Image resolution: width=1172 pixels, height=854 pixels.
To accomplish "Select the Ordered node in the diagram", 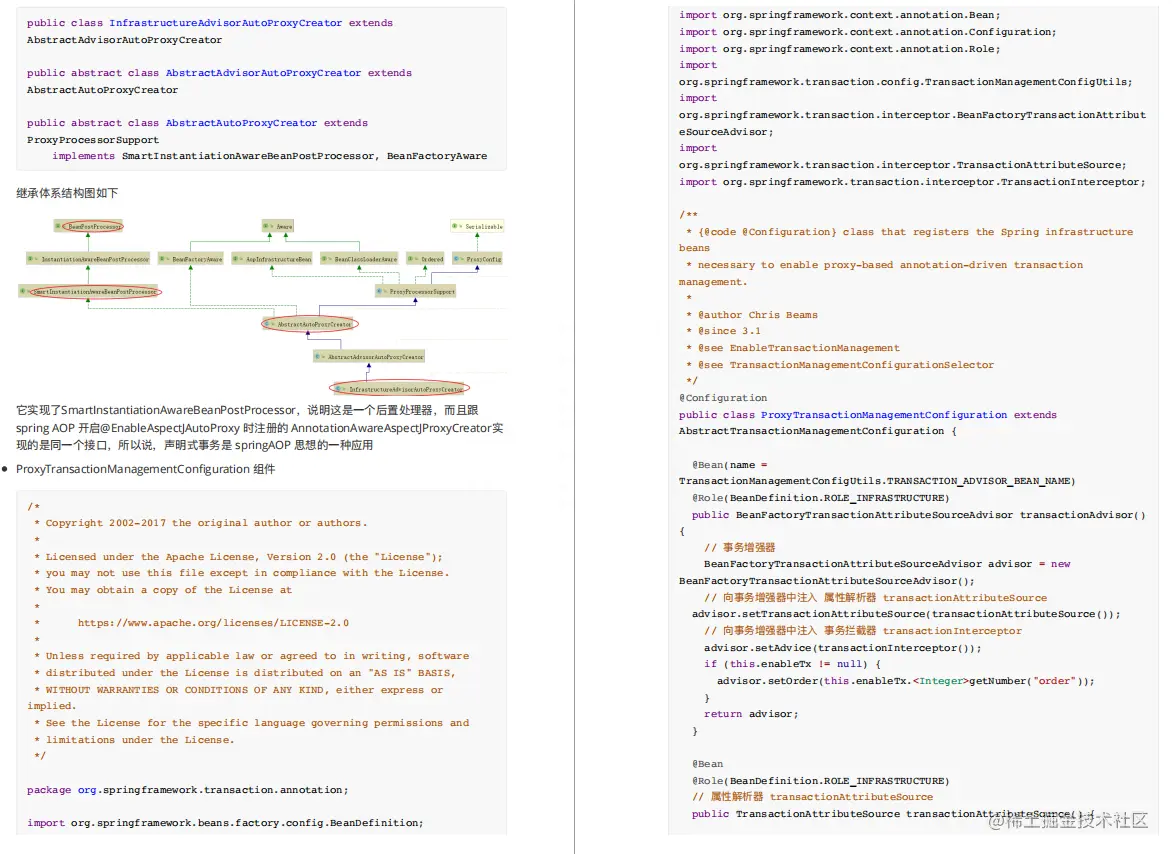I will (x=426, y=259).
